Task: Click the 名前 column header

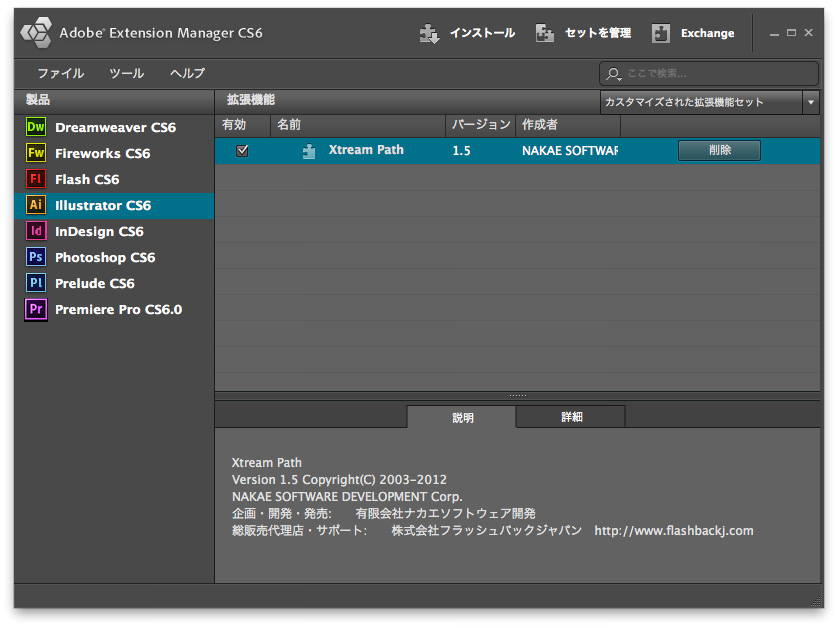Action: (x=358, y=125)
